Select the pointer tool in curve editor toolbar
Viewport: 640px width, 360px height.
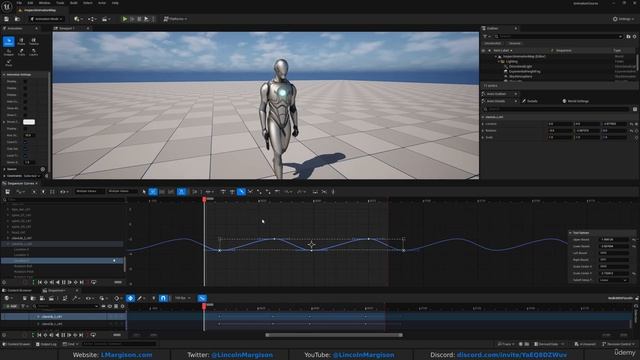pyautogui.click(x=144, y=191)
